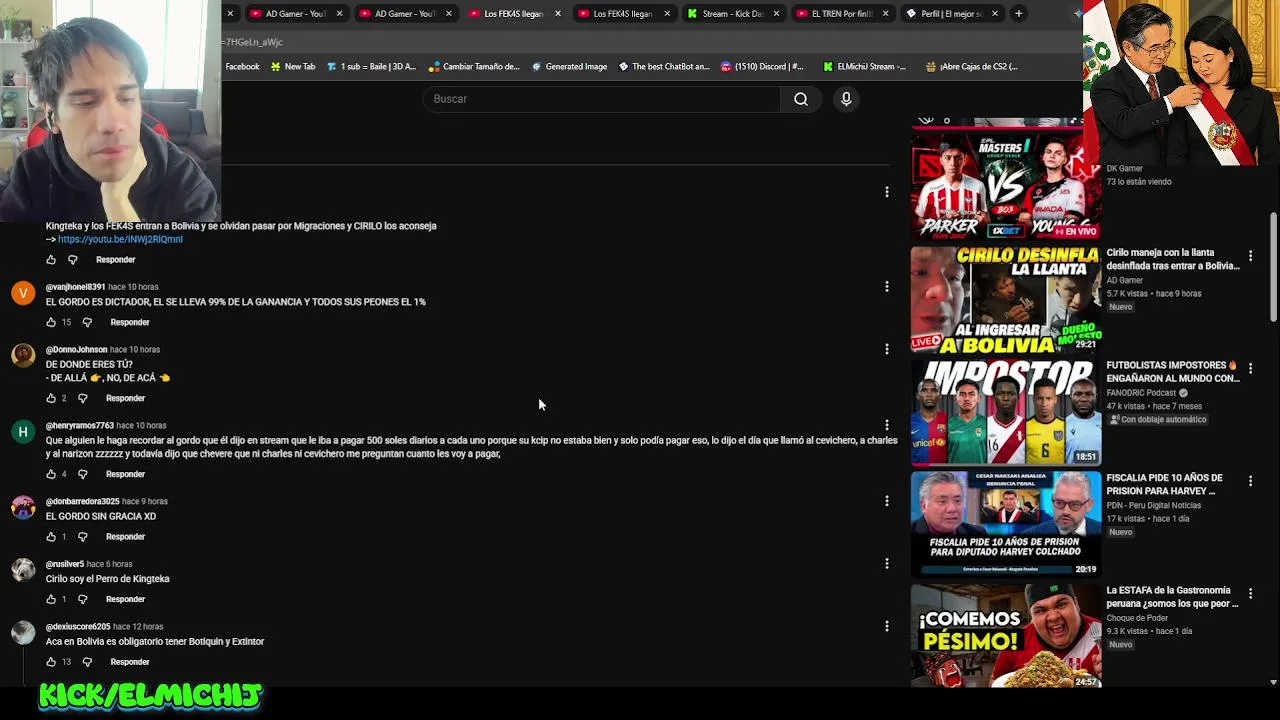This screenshot has width=1280, height=720.
Task: Switch to the 'Perfil | El mejor s' tab
Action: tap(950, 14)
